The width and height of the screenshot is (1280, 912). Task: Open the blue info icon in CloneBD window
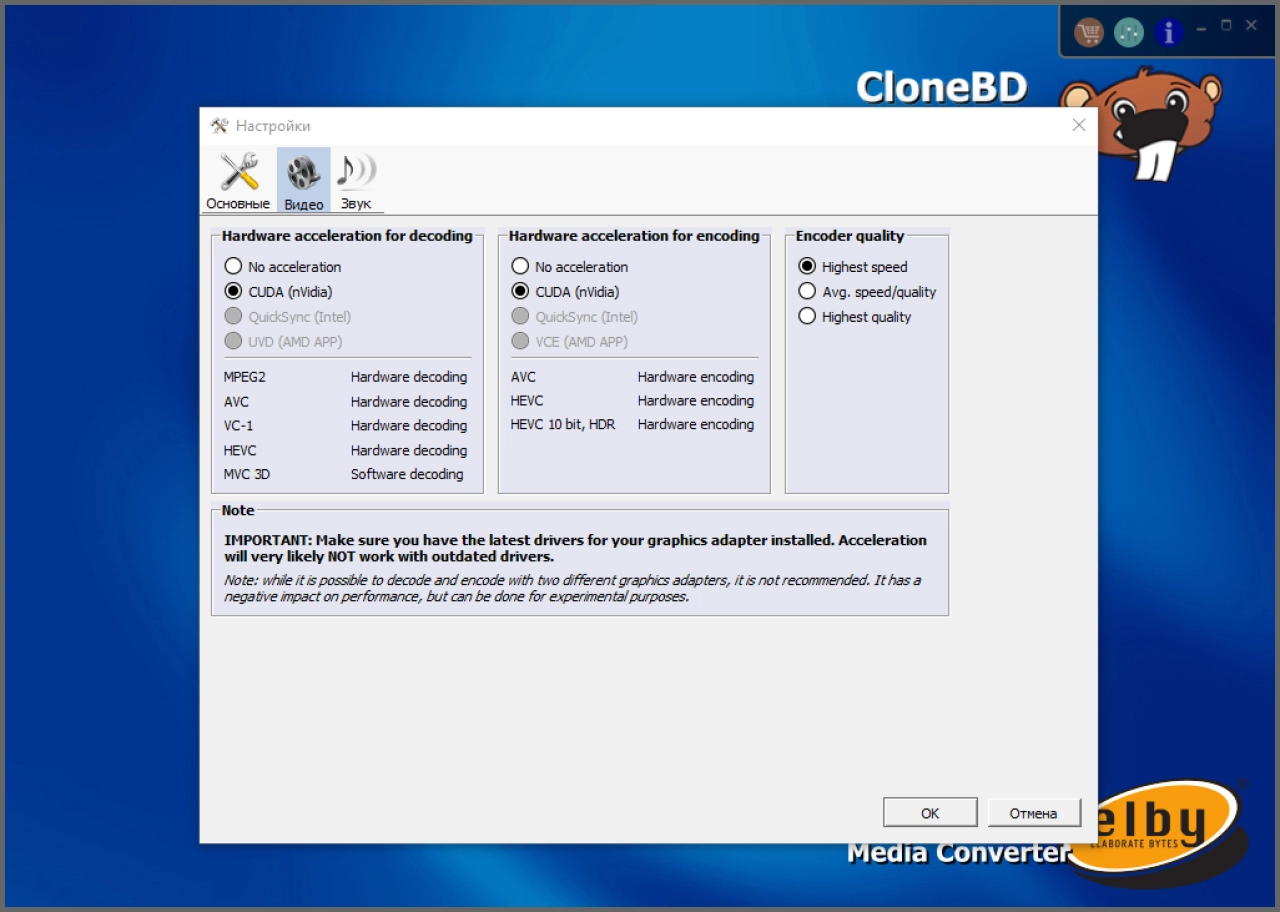click(1168, 32)
